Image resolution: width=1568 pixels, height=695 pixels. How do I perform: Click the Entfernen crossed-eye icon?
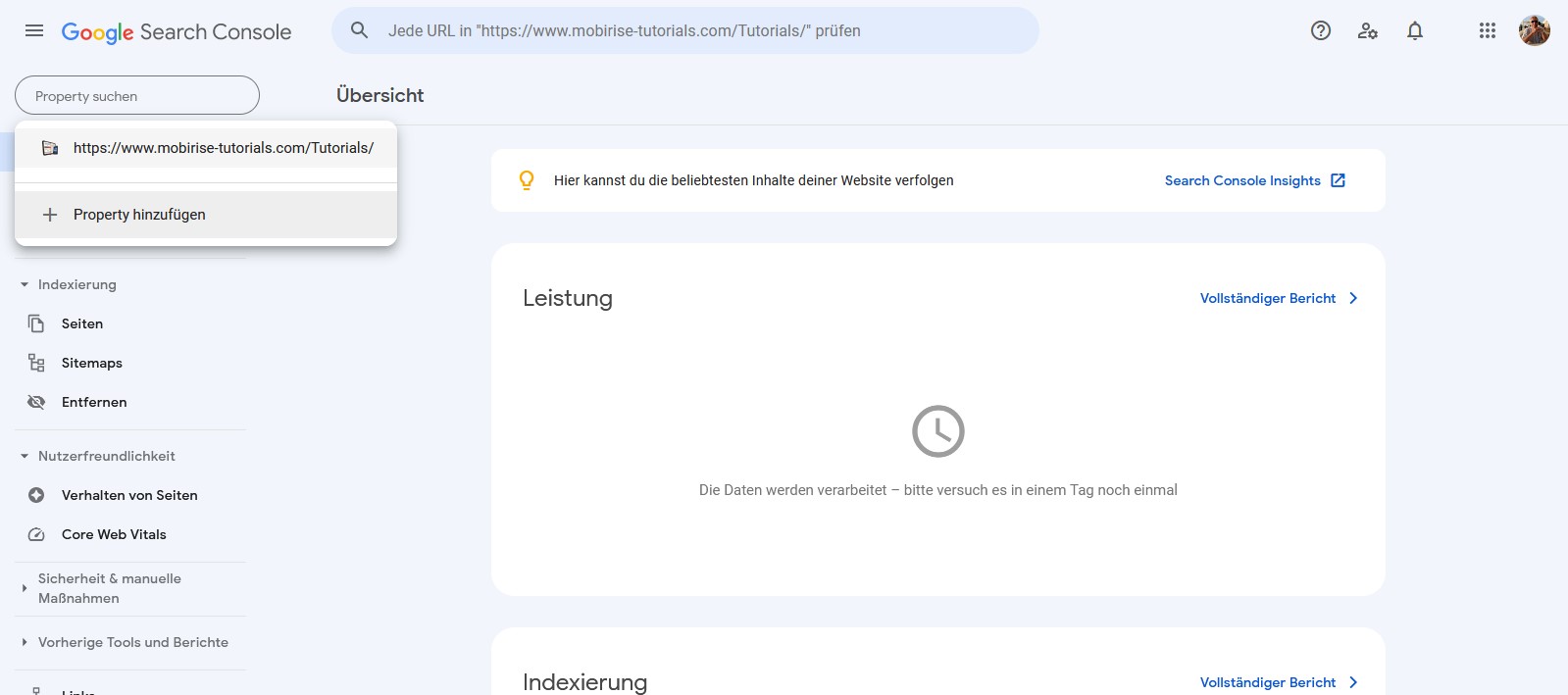tap(36, 402)
